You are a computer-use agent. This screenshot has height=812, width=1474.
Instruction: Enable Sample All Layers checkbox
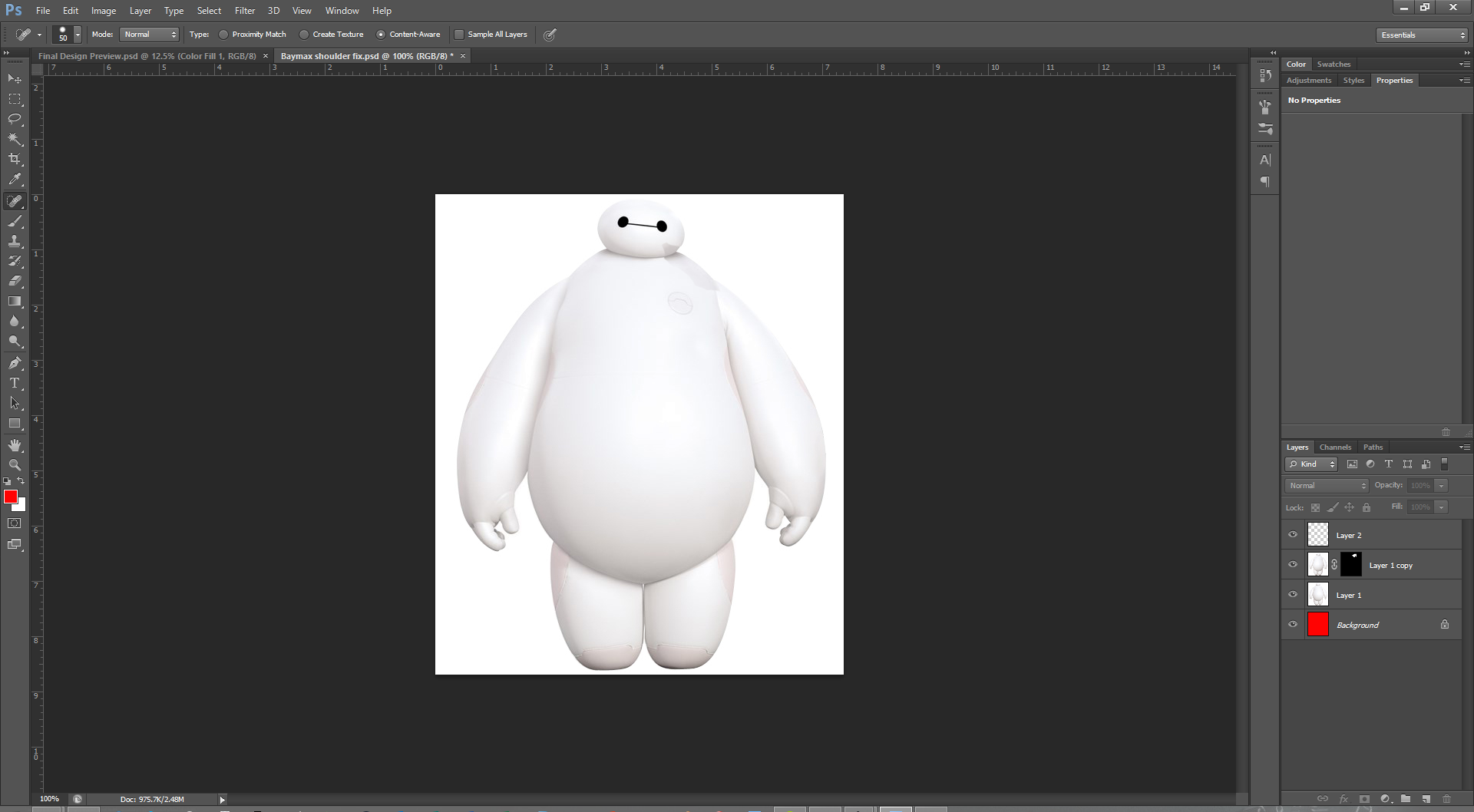(x=459, y=35)
